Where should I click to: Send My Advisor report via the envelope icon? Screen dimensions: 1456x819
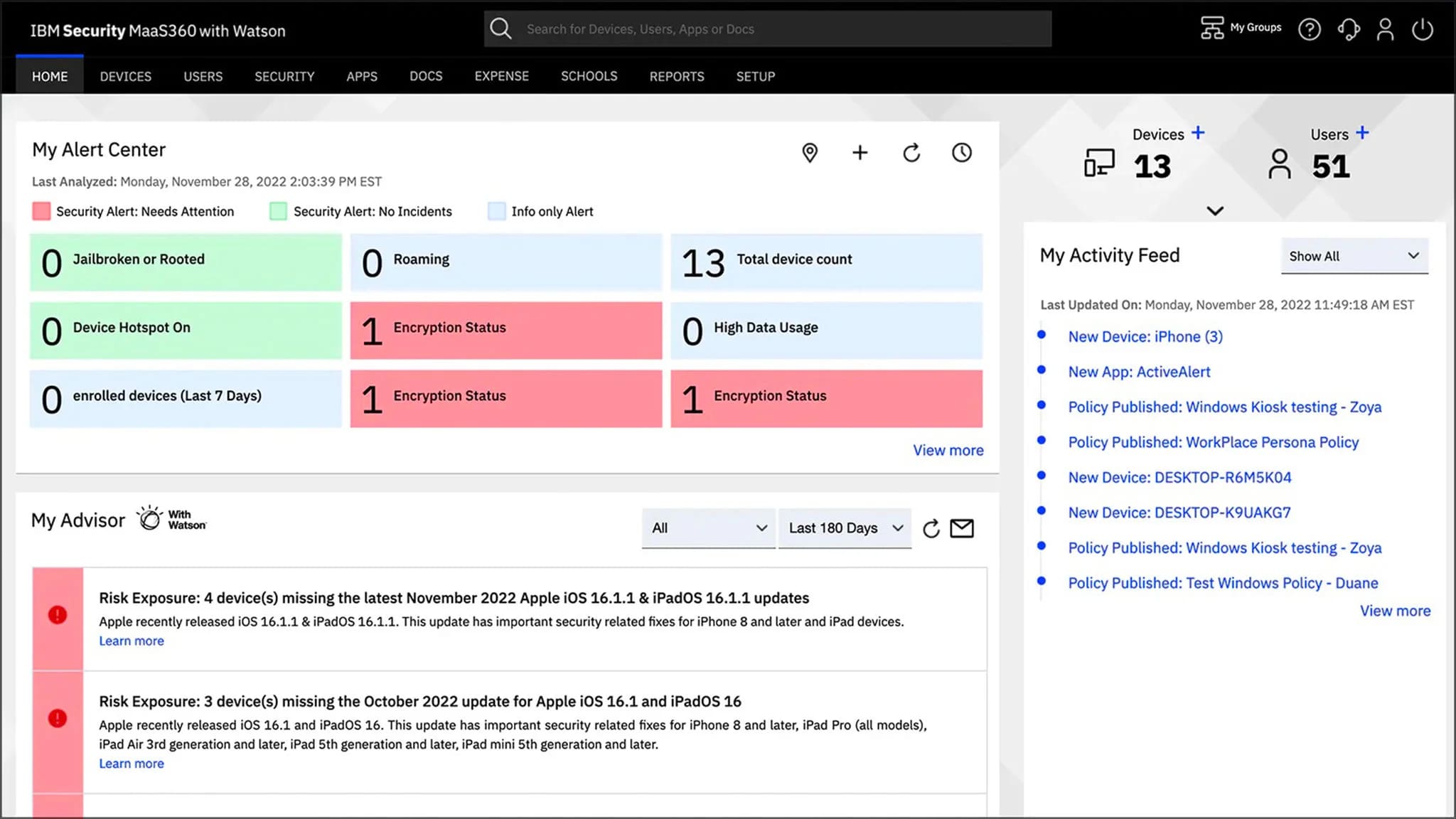(962, 528)
